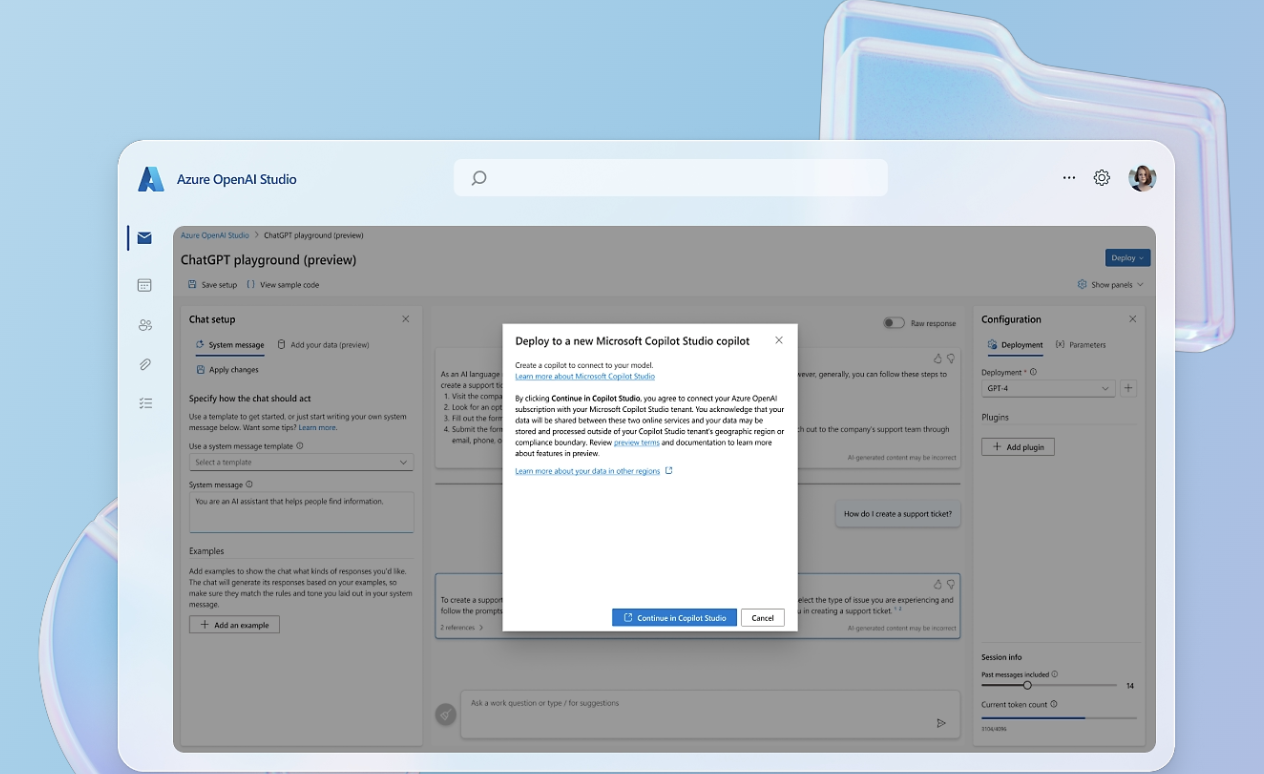The image size is (1264, 774).
Task: Close the Deploy to Copilot Studio dialog
Action: coord(779,340)
